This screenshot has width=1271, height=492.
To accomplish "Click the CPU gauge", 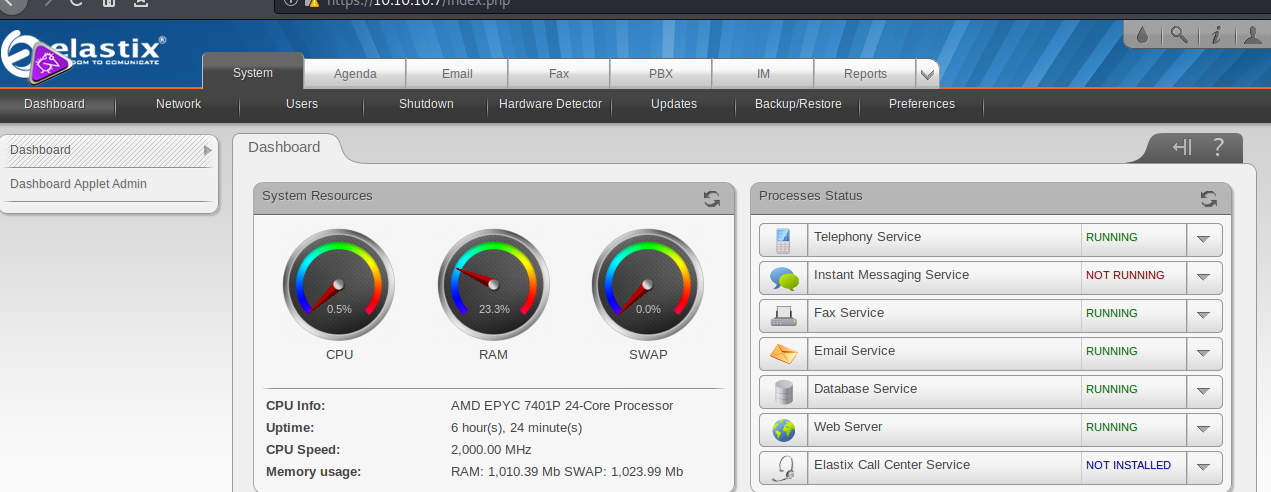I will click(x=338, y=286).
